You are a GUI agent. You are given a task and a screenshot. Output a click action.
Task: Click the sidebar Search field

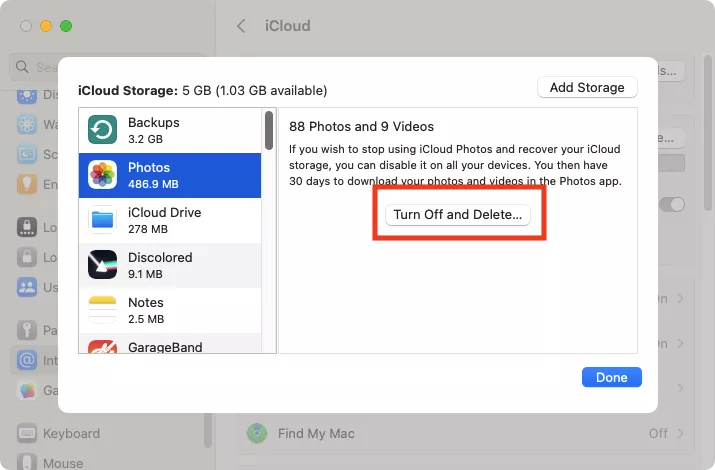[x=40, y=67]
